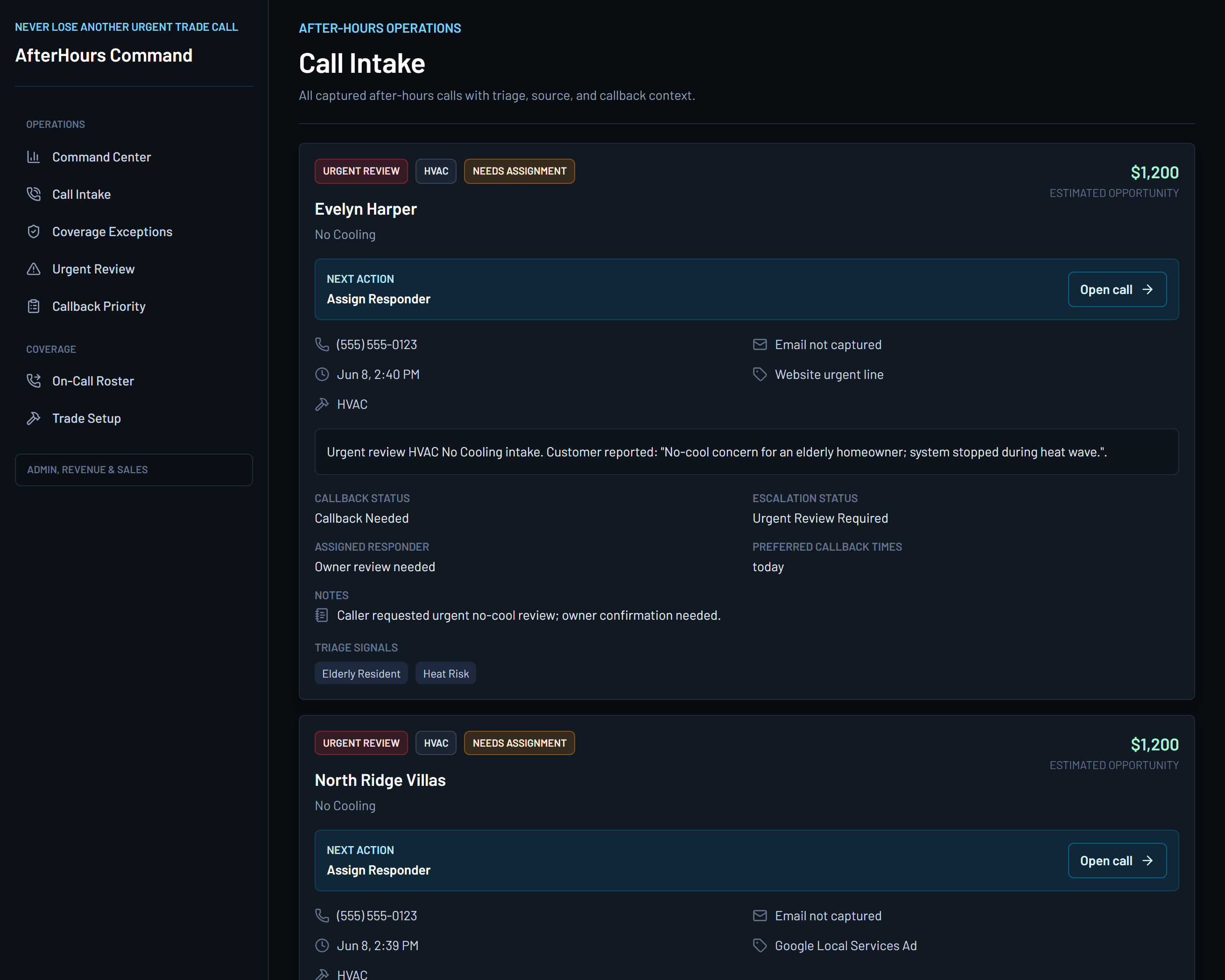The image size is (1225, 980).
Task: Click notes icon beside caller requested note
Action: point(322,615)
